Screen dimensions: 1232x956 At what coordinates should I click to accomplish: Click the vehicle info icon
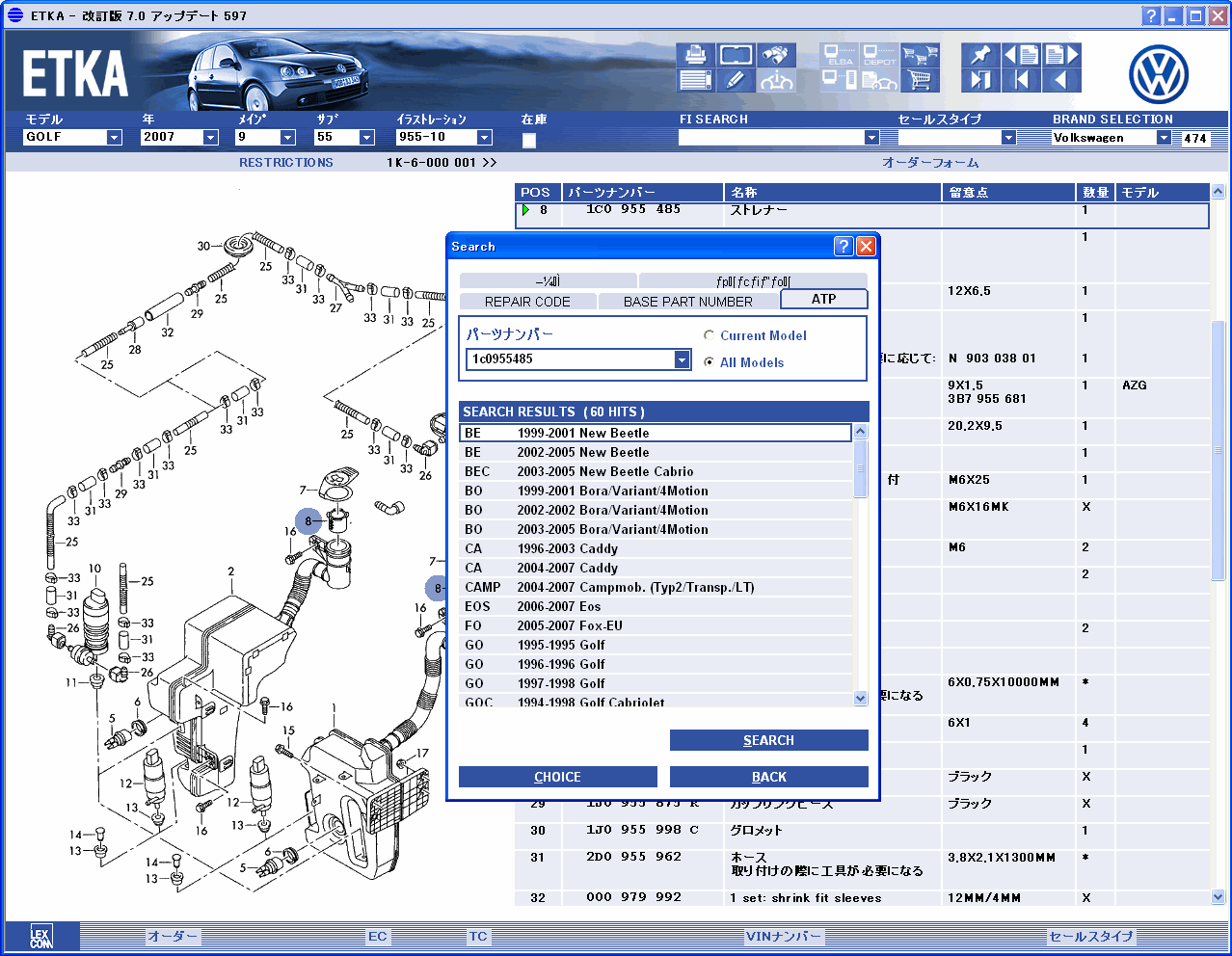[776, 80]
